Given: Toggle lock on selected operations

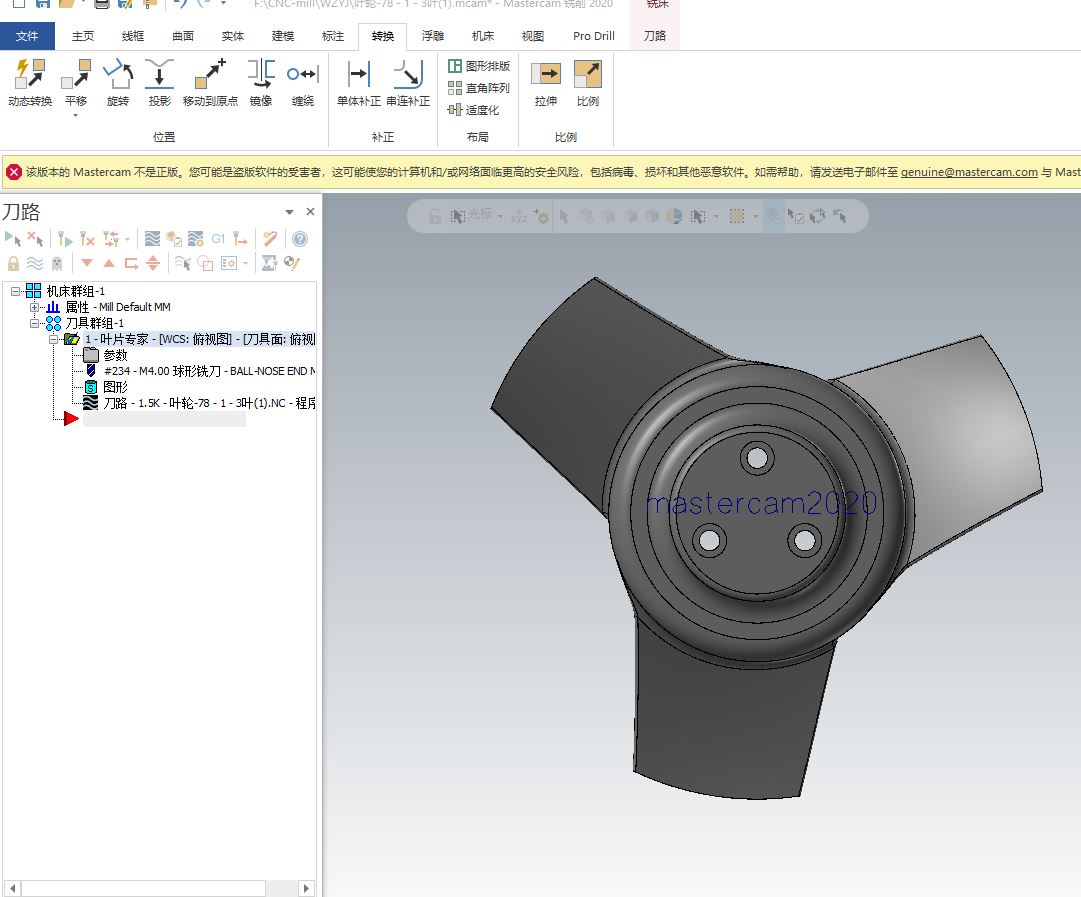Looking at the screenshot, I should tap(13, 263).
